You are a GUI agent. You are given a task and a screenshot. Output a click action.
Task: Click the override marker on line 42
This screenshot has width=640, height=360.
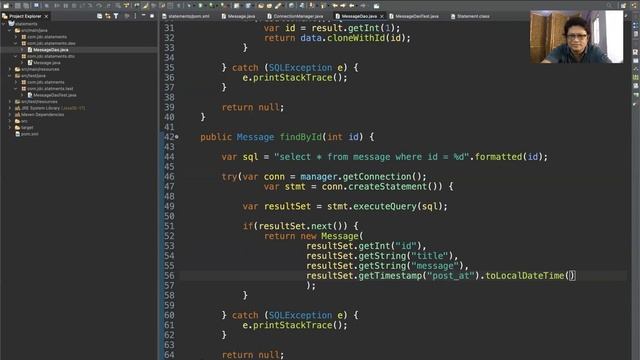(x=176, y=137)
